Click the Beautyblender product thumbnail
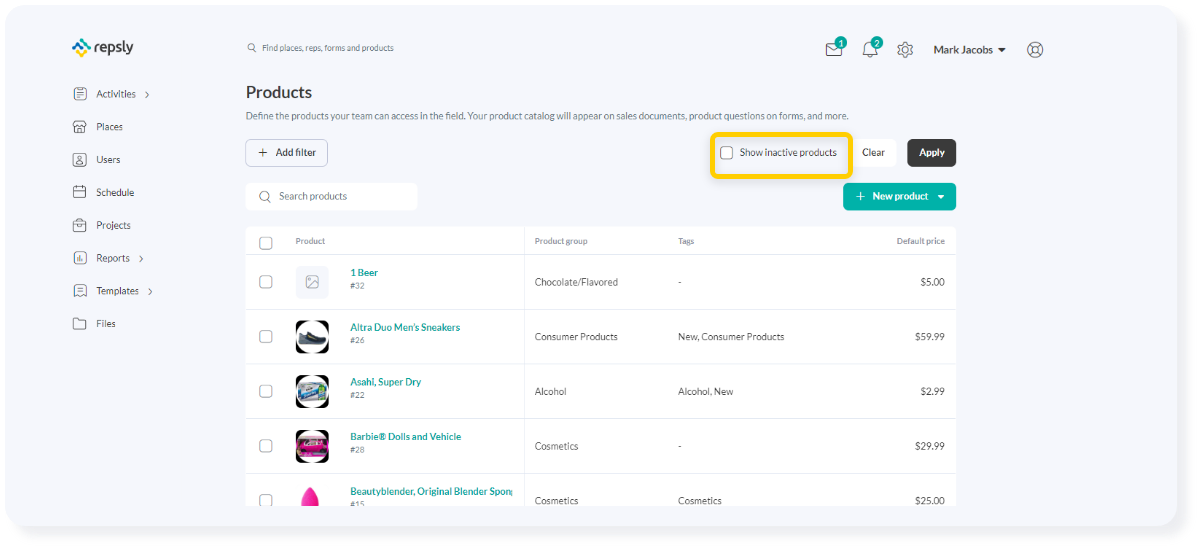Viewport: 1202px width, 551px height. (x=312, y=497)
